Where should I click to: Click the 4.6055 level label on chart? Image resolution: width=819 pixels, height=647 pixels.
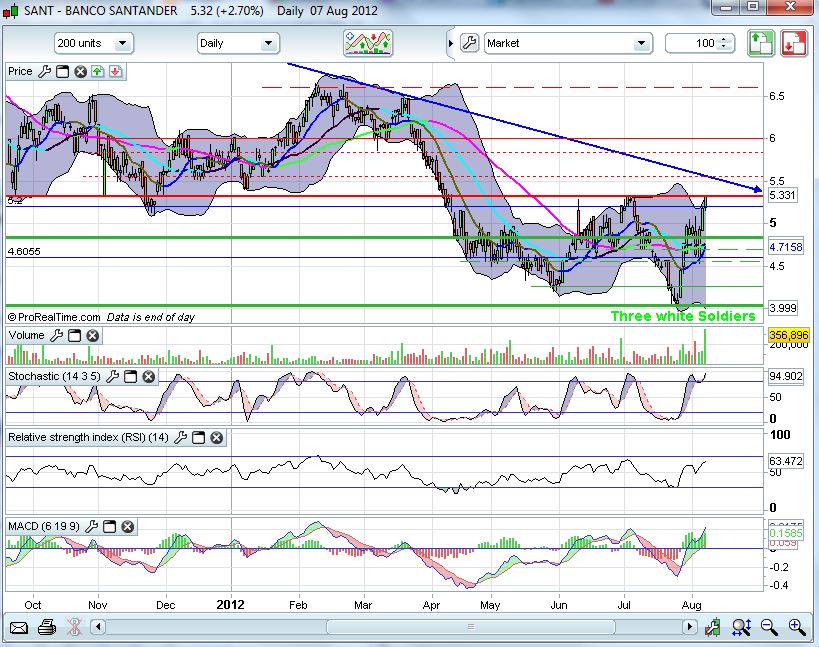click(24, 251)
